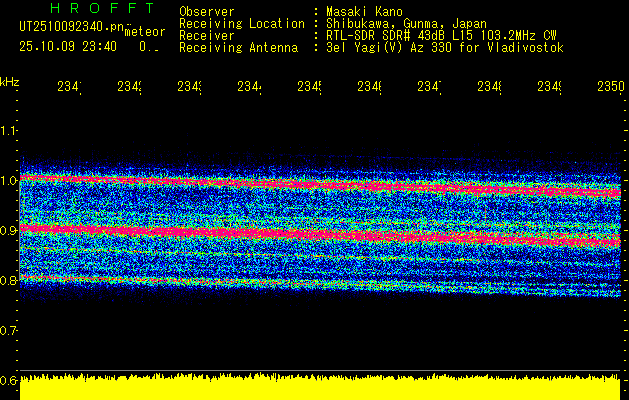Click the 1.1 frequency axis label

coord(8,130)
